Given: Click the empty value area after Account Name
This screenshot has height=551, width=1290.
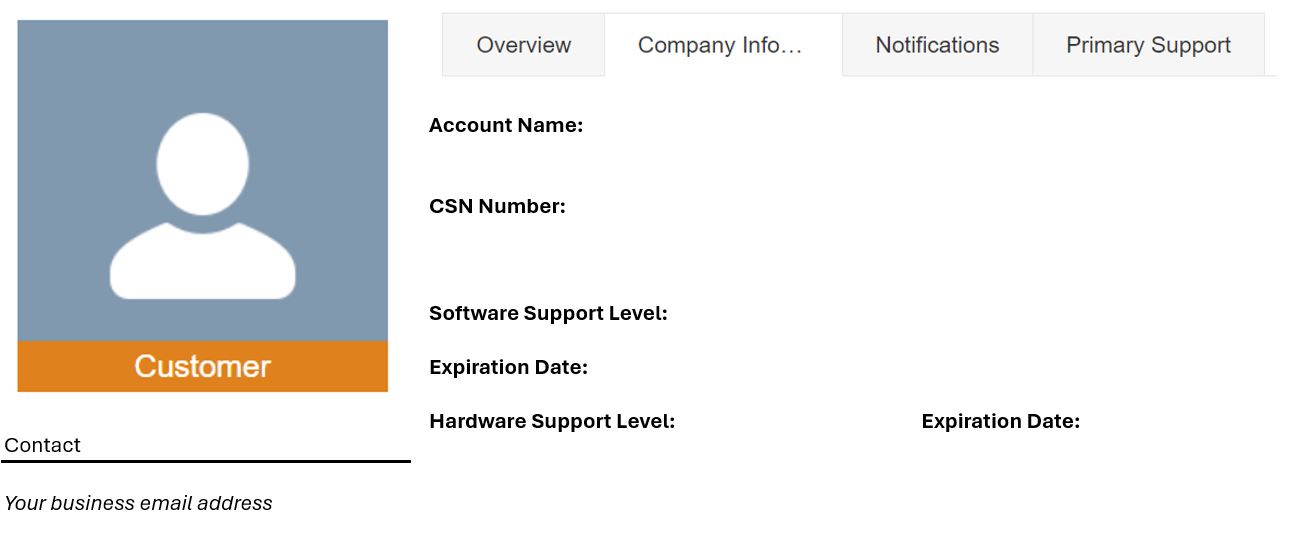Looking at the screenshot, I should pos(930,125).
